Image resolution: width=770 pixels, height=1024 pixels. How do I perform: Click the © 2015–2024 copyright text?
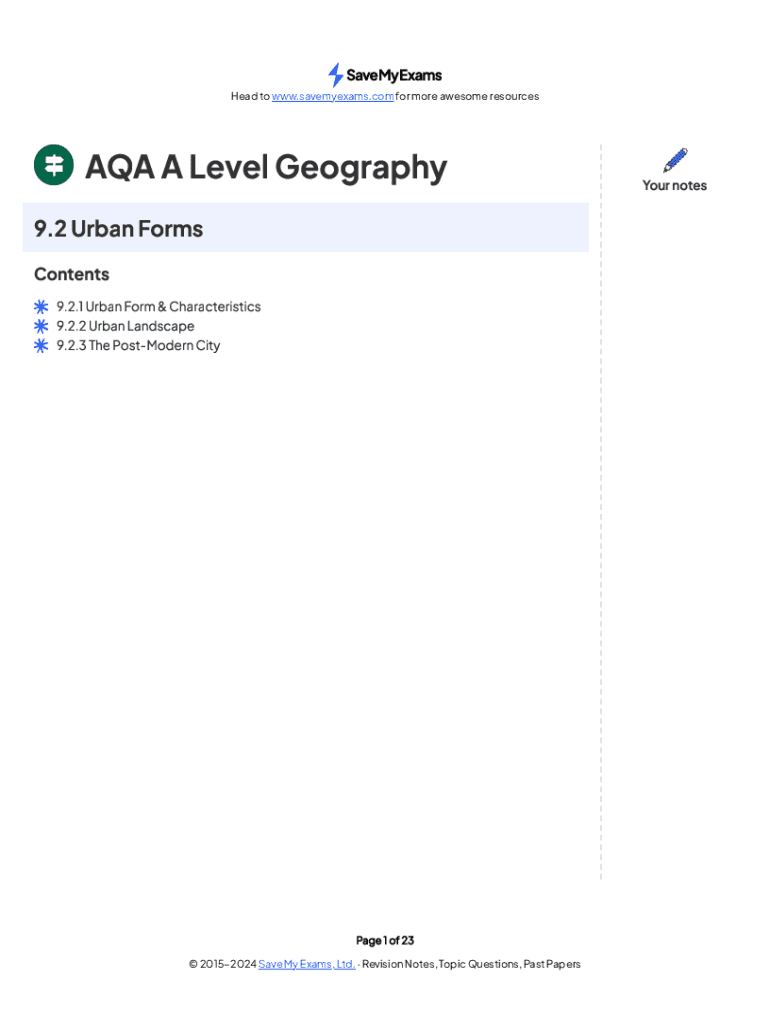222,965
